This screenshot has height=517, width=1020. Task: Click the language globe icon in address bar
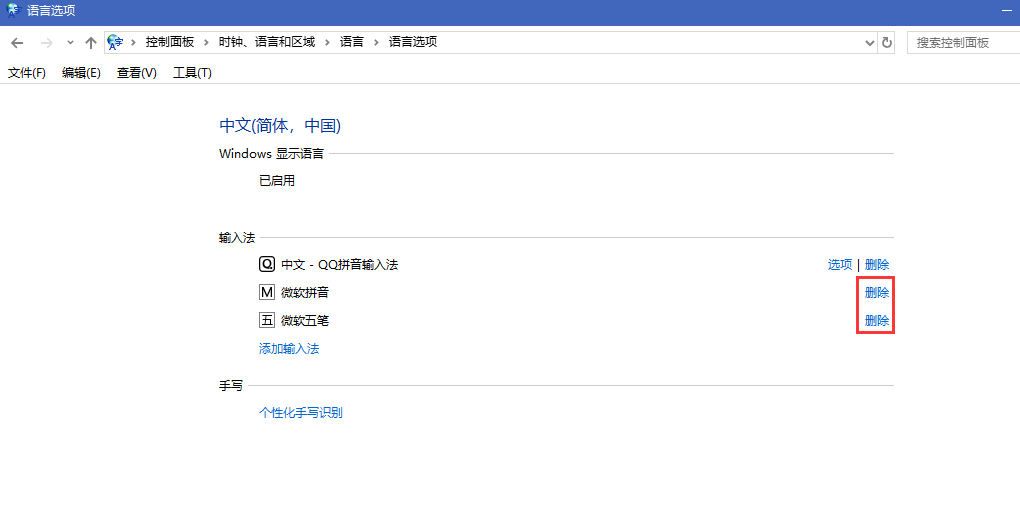(116, 42)
